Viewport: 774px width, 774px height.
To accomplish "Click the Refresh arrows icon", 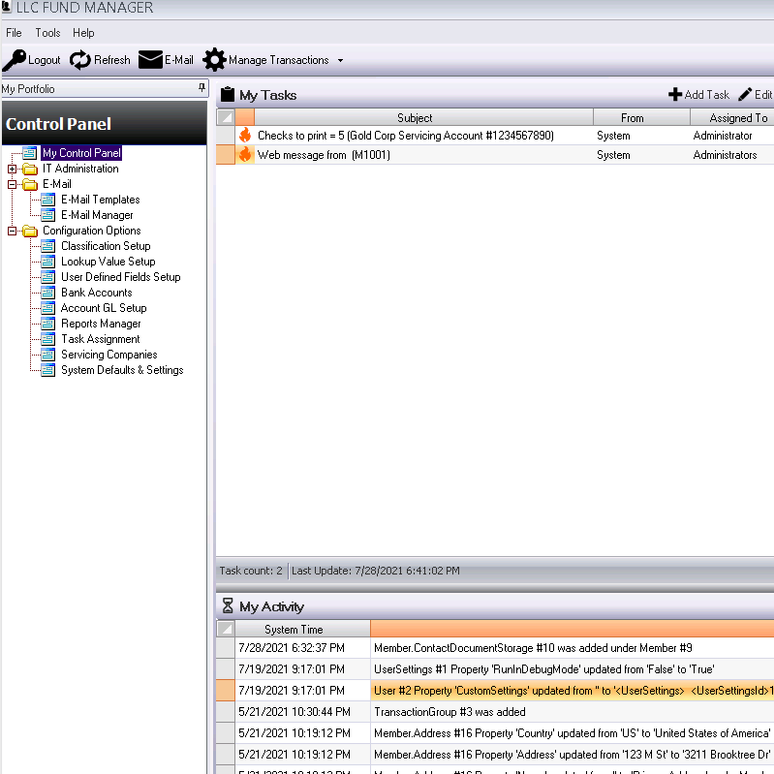I will coord(80,60).
